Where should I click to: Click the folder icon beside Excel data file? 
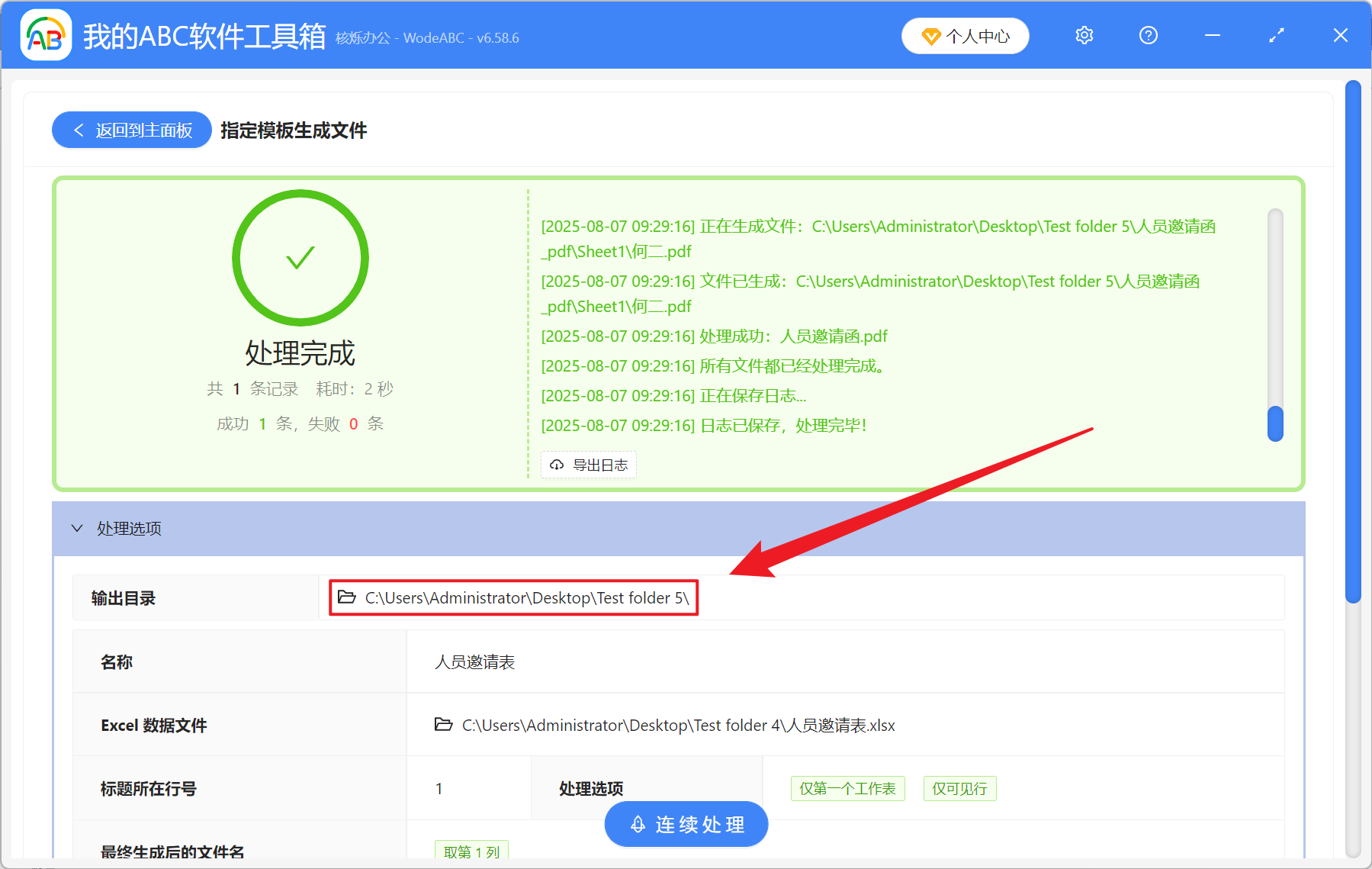coord(443,726)
